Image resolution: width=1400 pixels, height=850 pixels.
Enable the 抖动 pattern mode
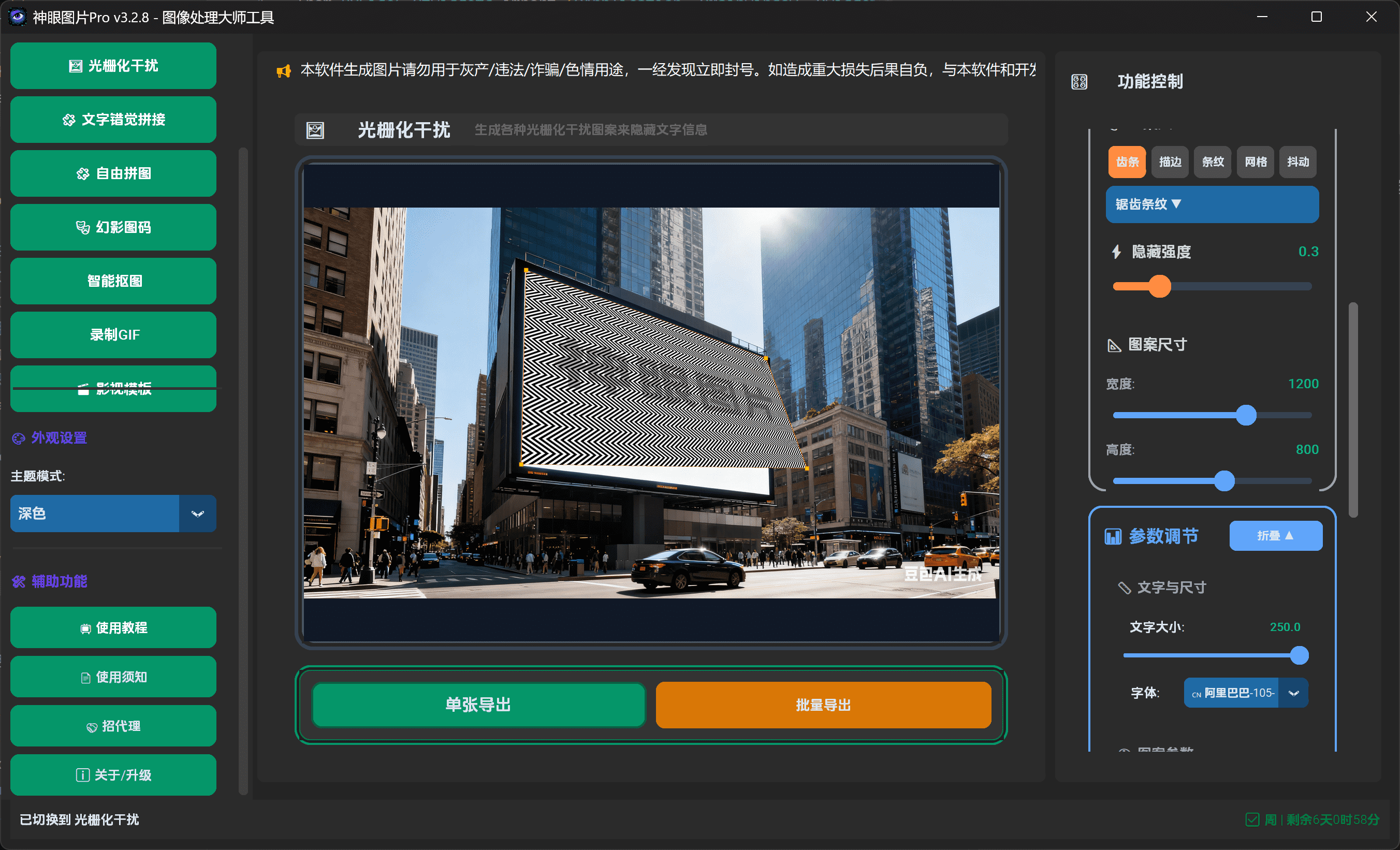(1299, 162)
